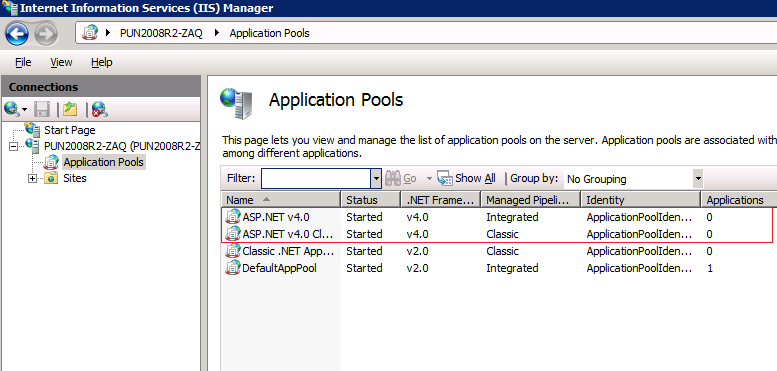Sort by the .NET Framework column header
The height and width of the screenshot is (371, 777).
441,200
